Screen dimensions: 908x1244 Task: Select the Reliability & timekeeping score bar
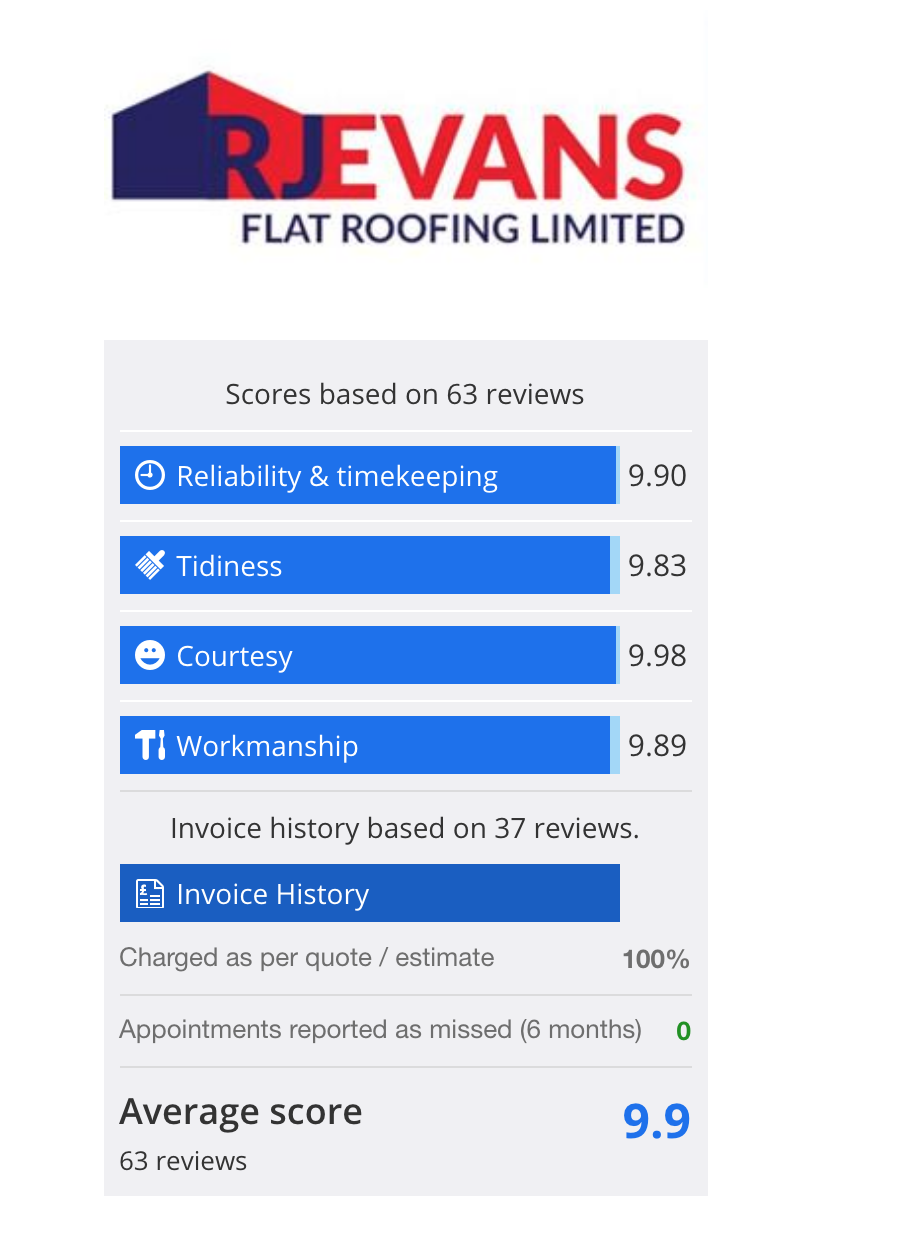pos(370,475)
